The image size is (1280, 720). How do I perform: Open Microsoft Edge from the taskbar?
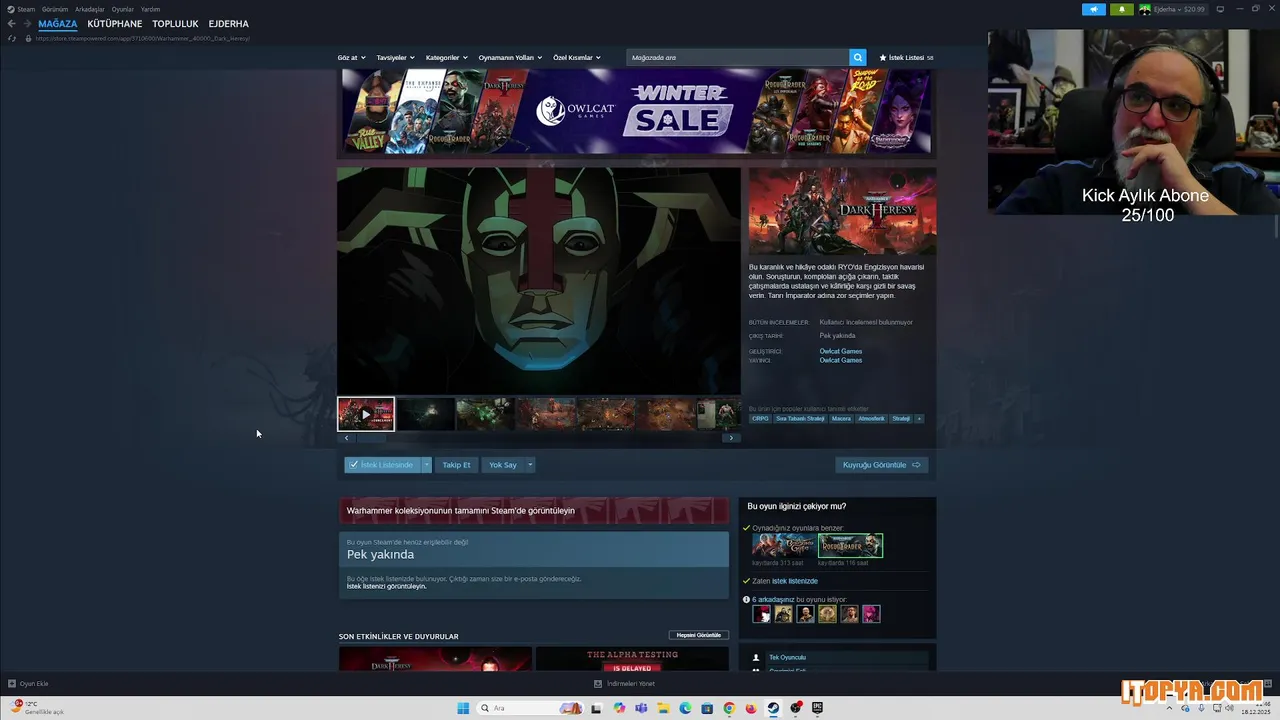(x=685, y=708)
